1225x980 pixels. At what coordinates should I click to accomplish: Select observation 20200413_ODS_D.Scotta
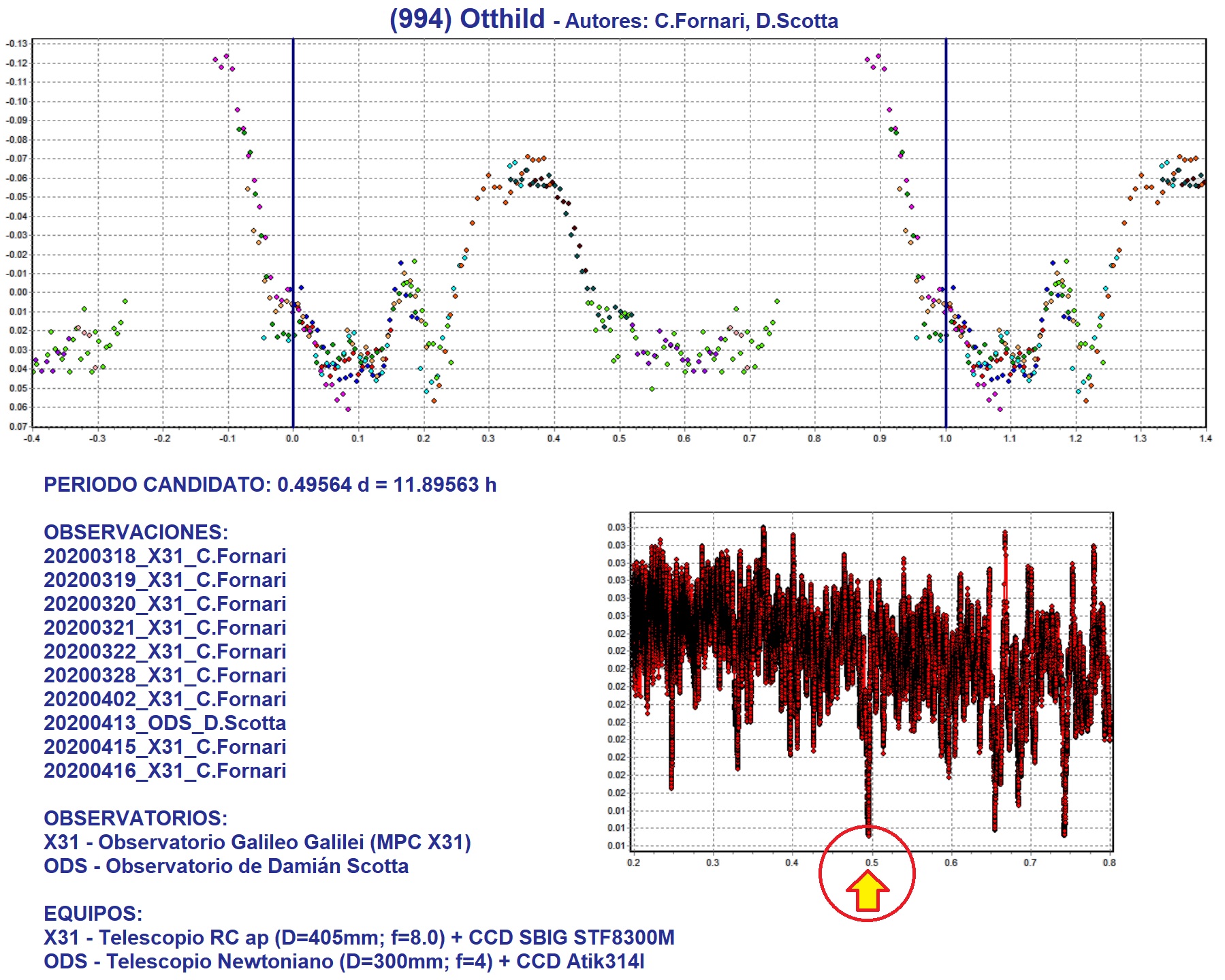(165, 723)
